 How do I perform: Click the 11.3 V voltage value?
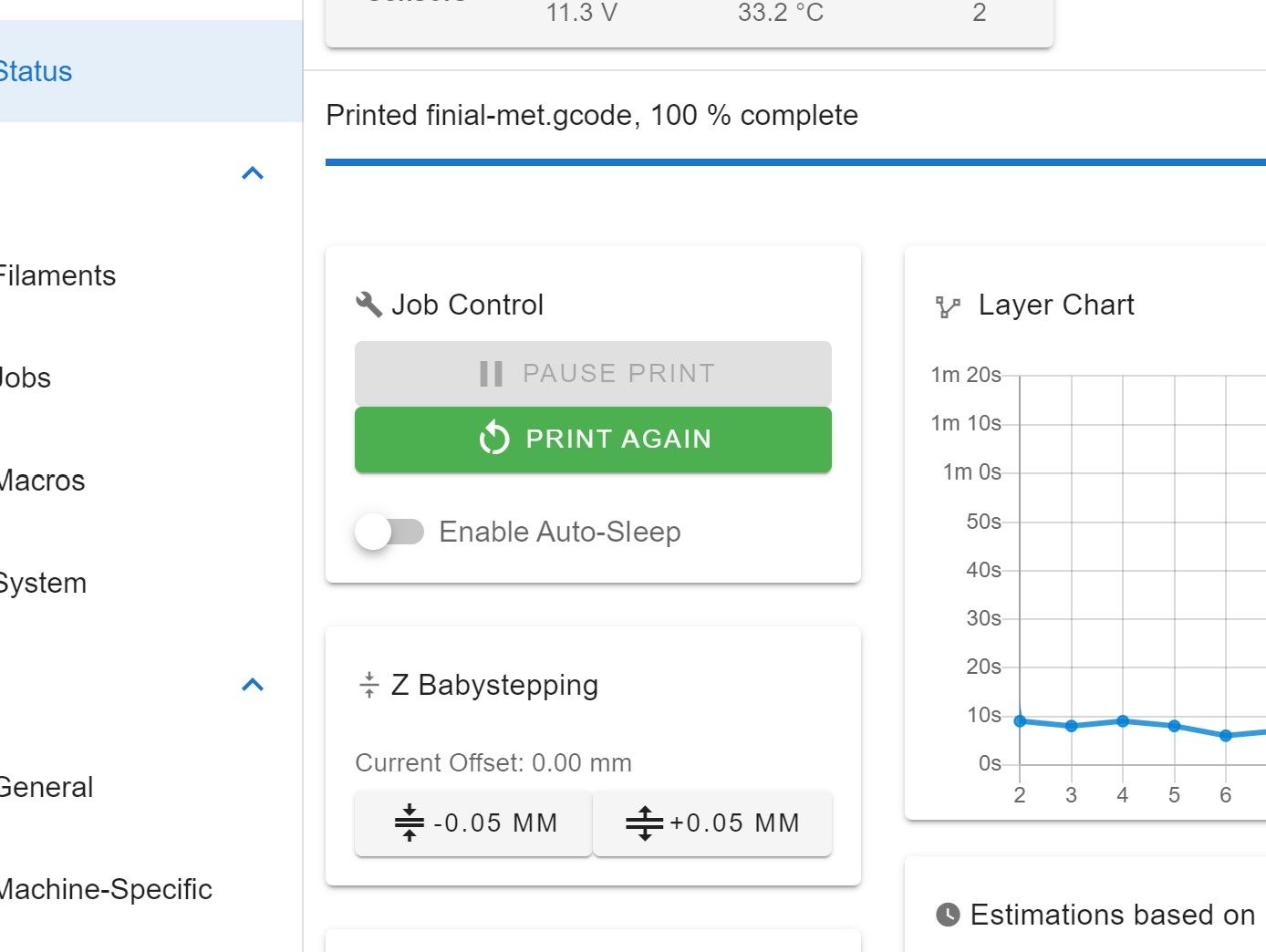pos(582,13)
